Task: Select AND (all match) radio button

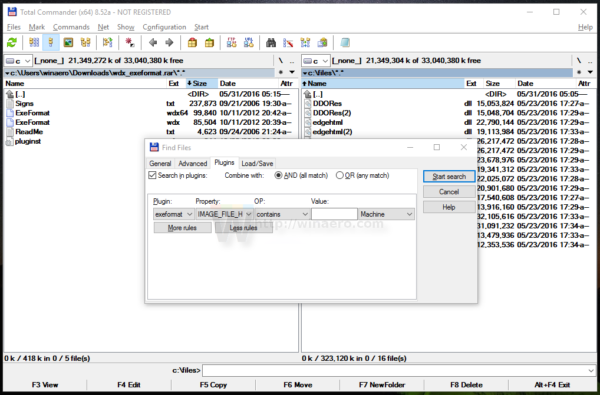Action: pos(278,175)
